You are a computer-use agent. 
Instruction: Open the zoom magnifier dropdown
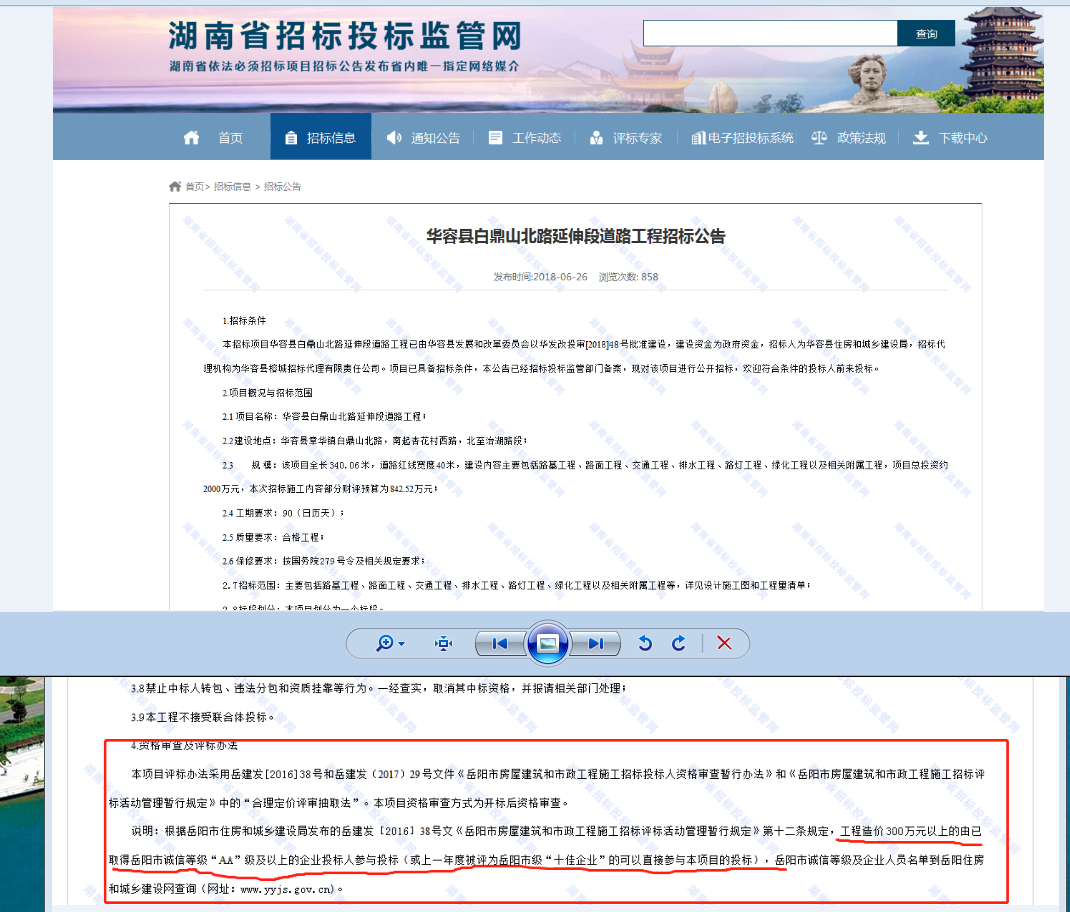coord(390,643)
